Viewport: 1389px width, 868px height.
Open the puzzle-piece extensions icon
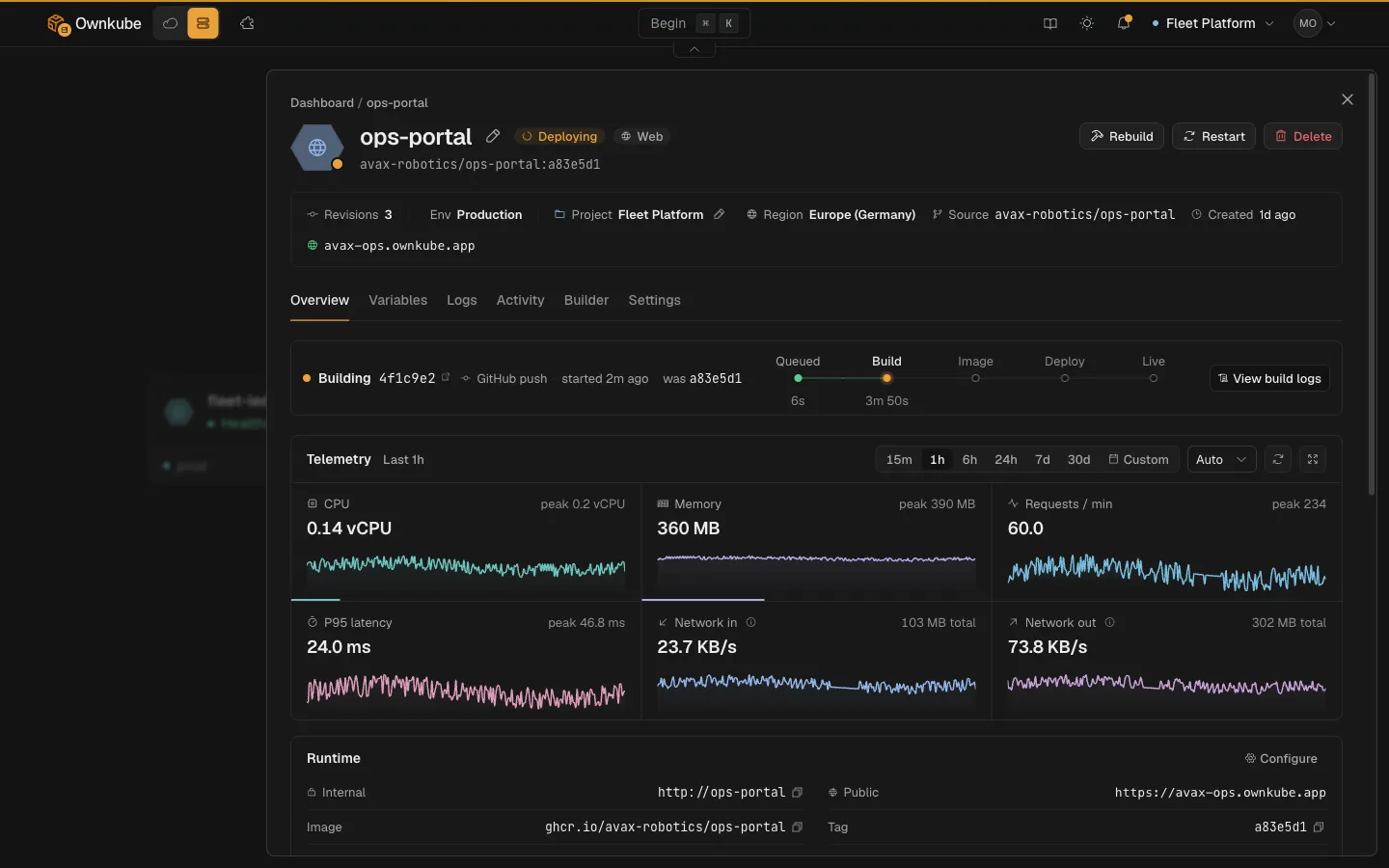247,23
